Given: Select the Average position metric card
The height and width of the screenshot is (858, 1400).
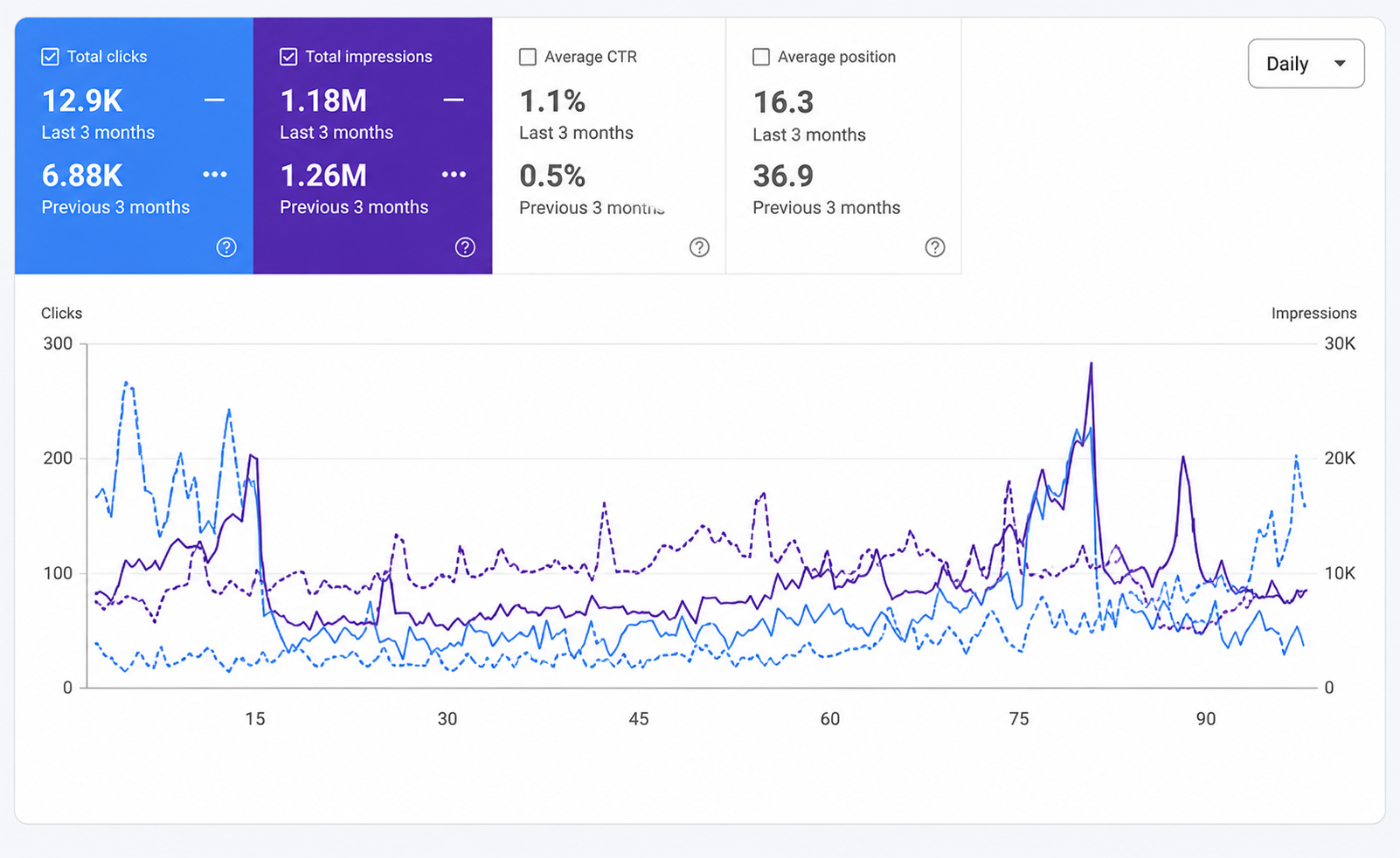Looking at the screenshot, I should click(843, 146).
